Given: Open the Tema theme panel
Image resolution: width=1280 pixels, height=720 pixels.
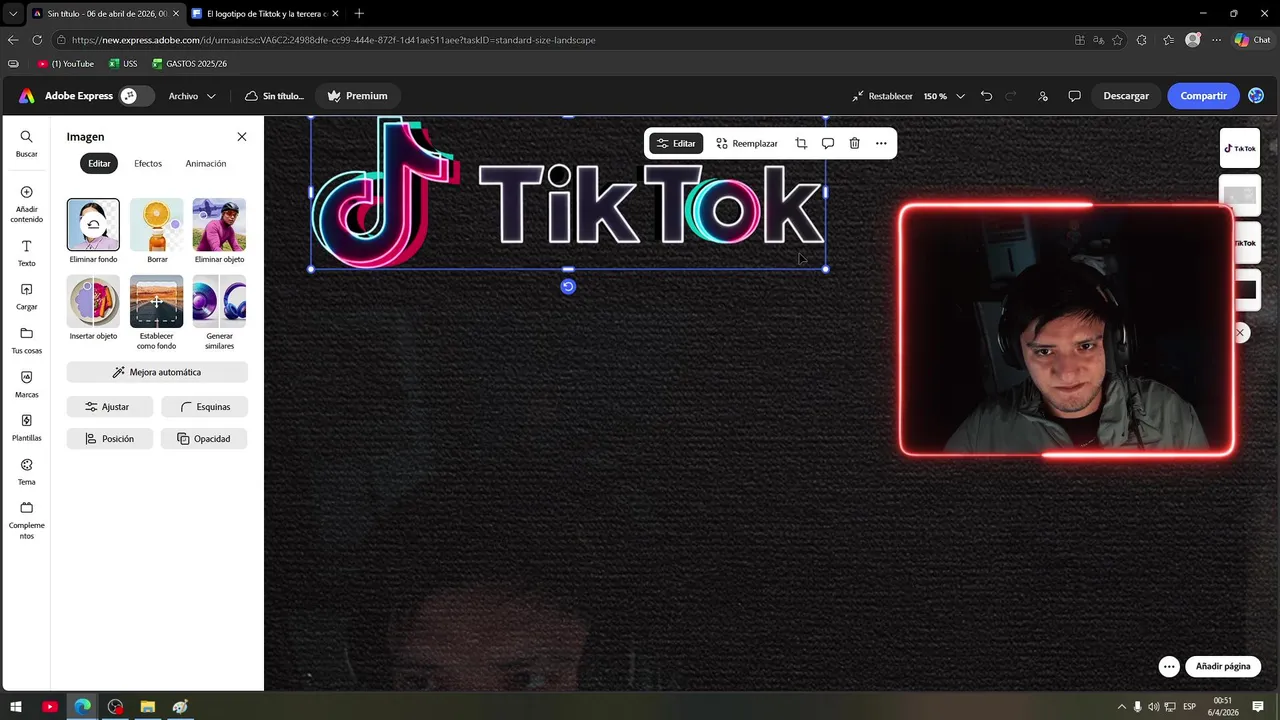Looking at the screenshot, I should (x=26, y=472).
